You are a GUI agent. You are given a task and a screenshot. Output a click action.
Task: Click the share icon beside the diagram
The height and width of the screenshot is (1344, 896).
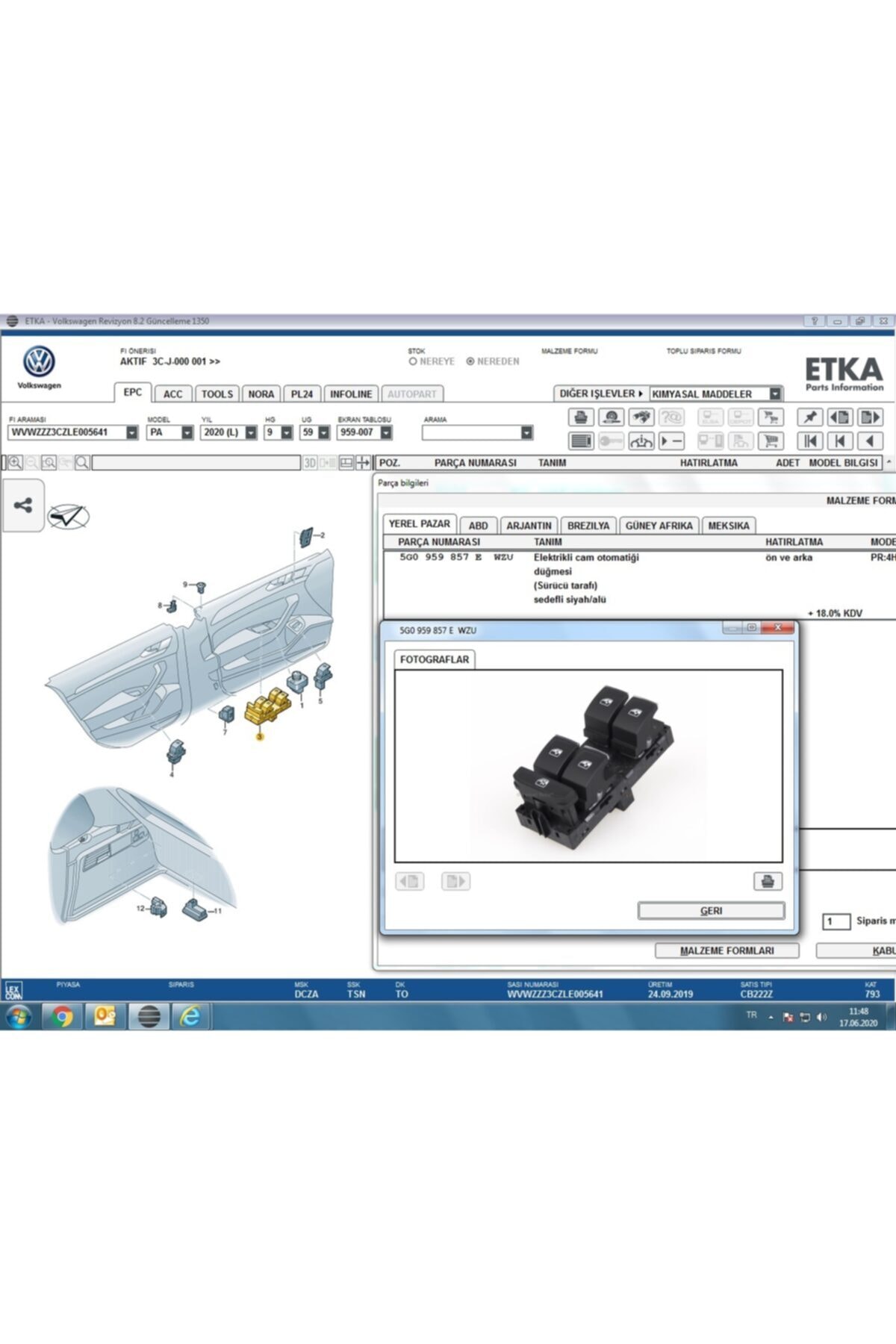tap(23, 505)
